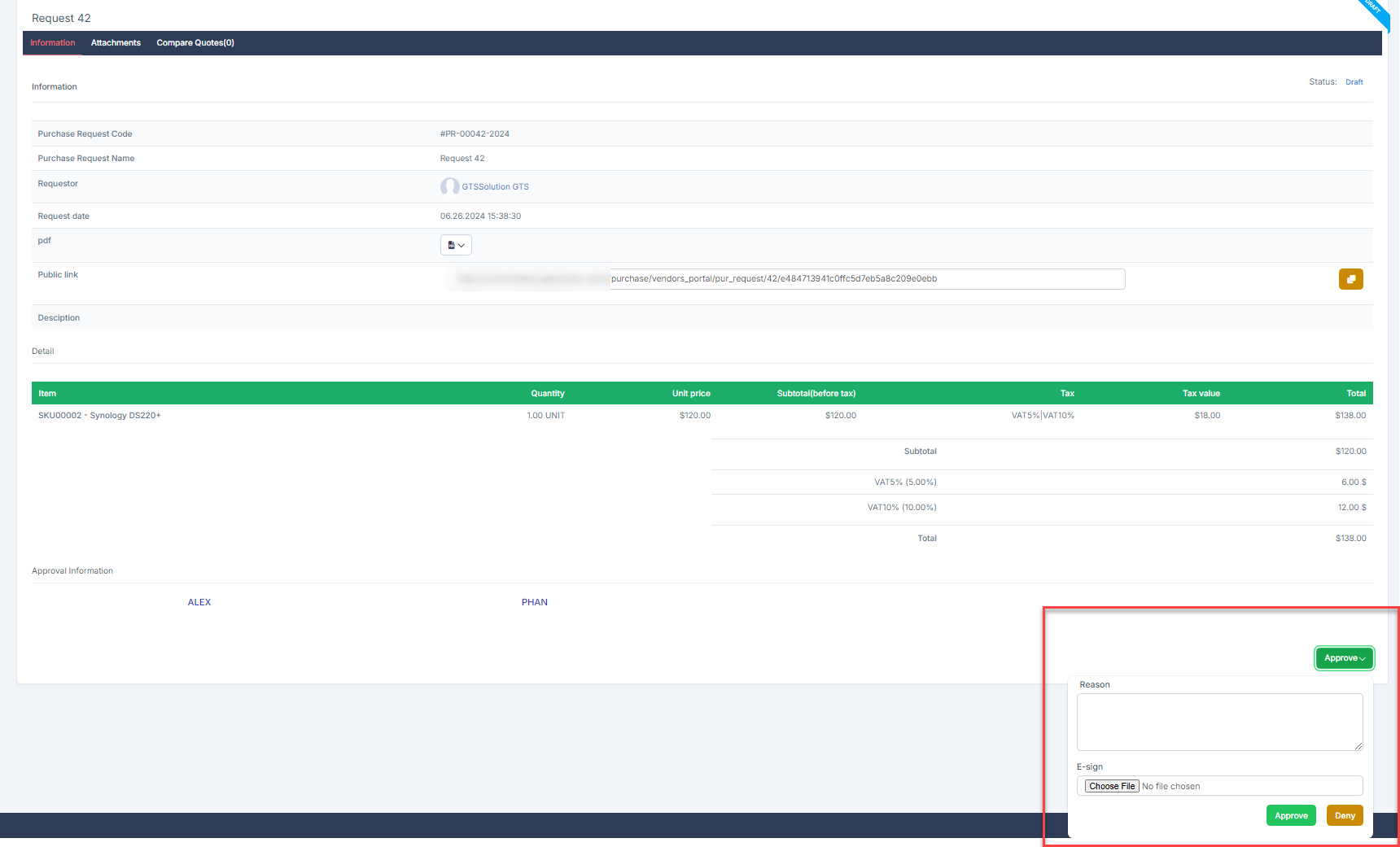Open the Compare Quotes(0) tab
The image size is (1400, 847).
[195, 43]
